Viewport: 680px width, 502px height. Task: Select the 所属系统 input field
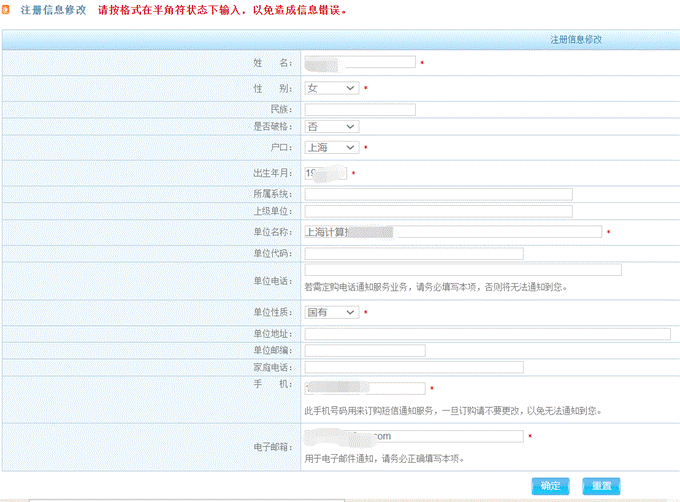tap(438, 193)
